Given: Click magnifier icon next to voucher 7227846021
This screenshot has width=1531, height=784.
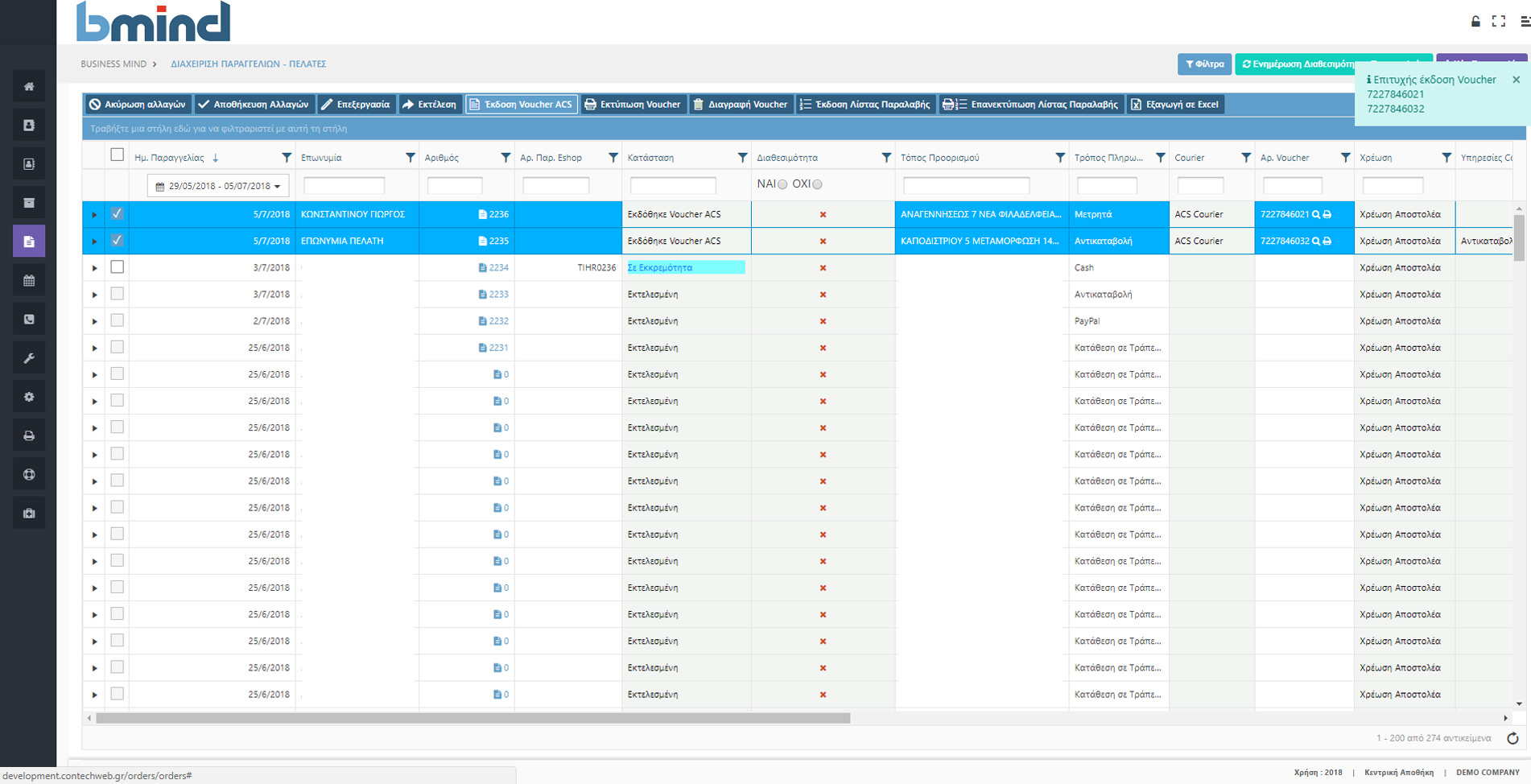Looking at the screenshot, I should (1316, 215).
